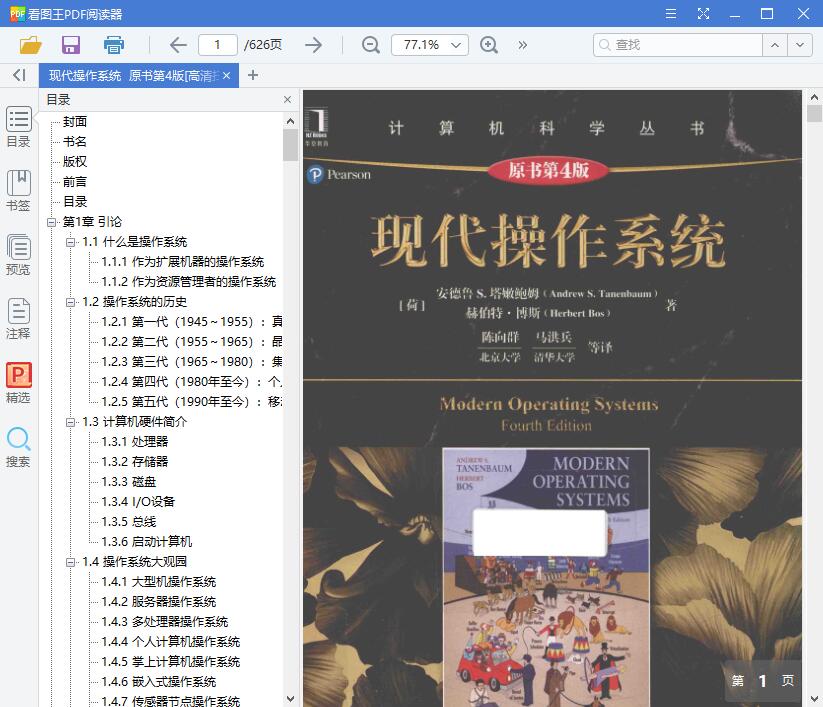This screenshot has height=707, width=823.
Task: Open 1.4.6 嵌入式操作系统 entry
Action: [159, 682]
